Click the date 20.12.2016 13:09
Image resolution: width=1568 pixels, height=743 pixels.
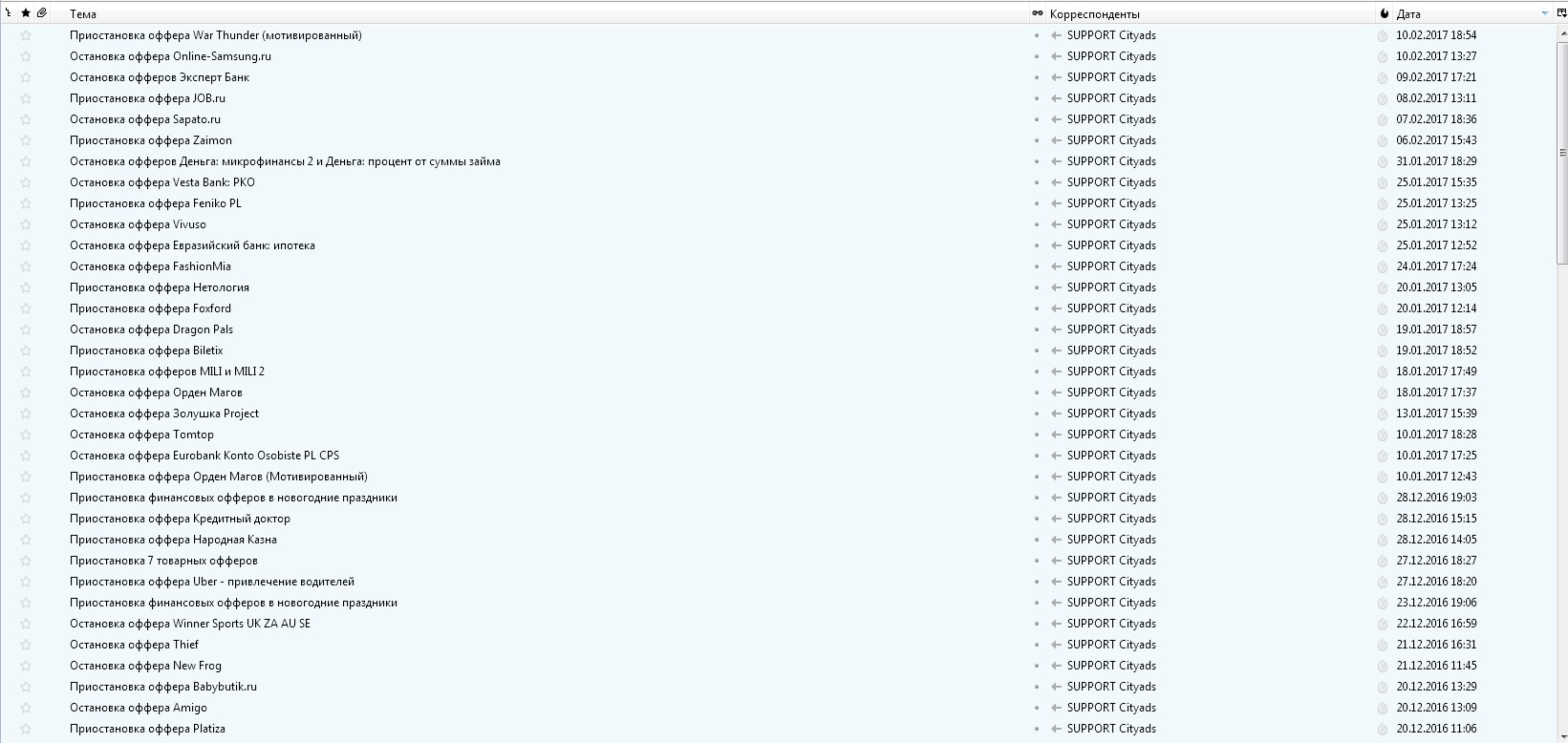point(1436,708)
